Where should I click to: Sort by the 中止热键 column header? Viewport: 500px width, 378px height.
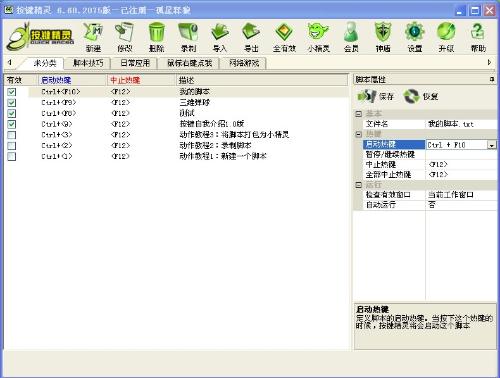pyautogui.click(x=142, y=80)
